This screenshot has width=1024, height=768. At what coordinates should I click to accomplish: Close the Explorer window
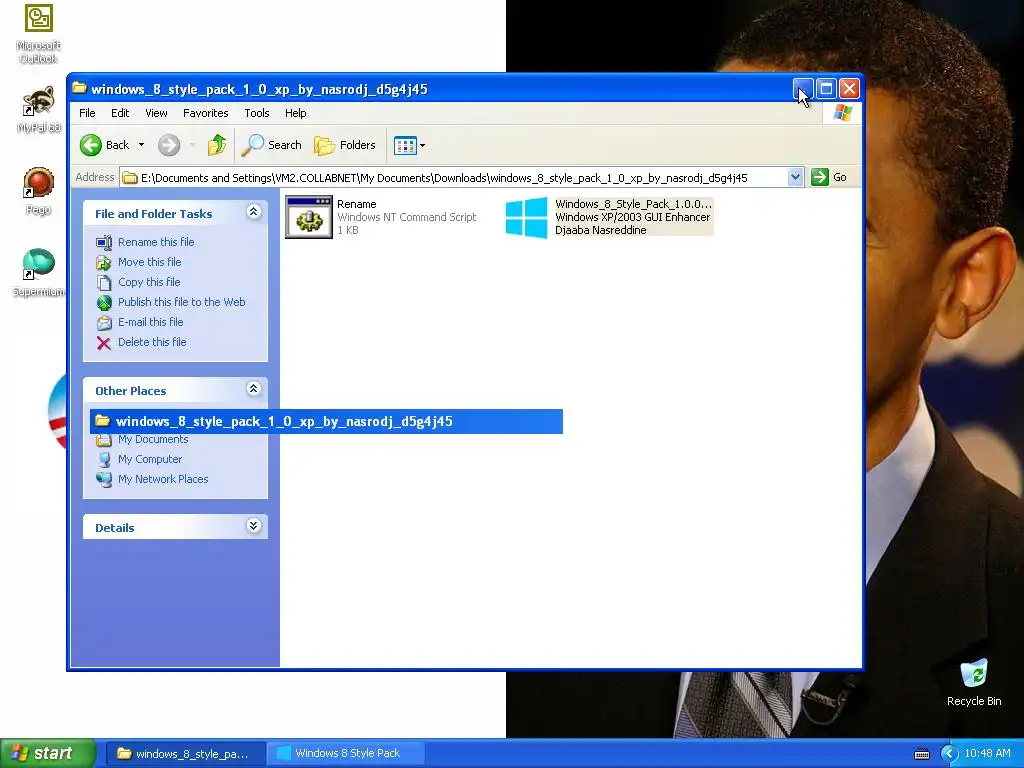[x=849, y=89]
